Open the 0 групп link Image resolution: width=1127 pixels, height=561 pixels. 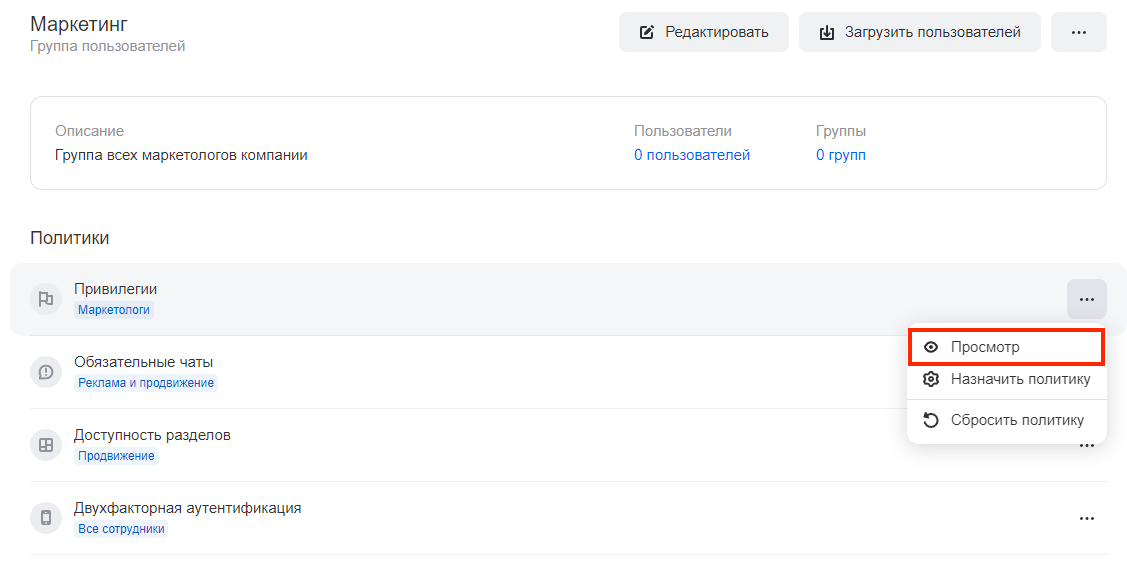[x=841, y=155]
